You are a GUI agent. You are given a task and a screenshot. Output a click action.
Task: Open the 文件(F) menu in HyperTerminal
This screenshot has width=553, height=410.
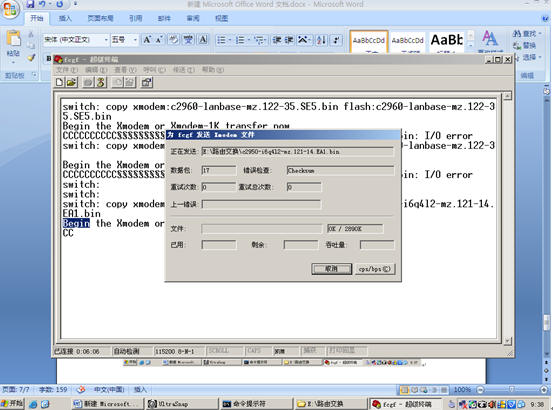[x=67, y=70]
